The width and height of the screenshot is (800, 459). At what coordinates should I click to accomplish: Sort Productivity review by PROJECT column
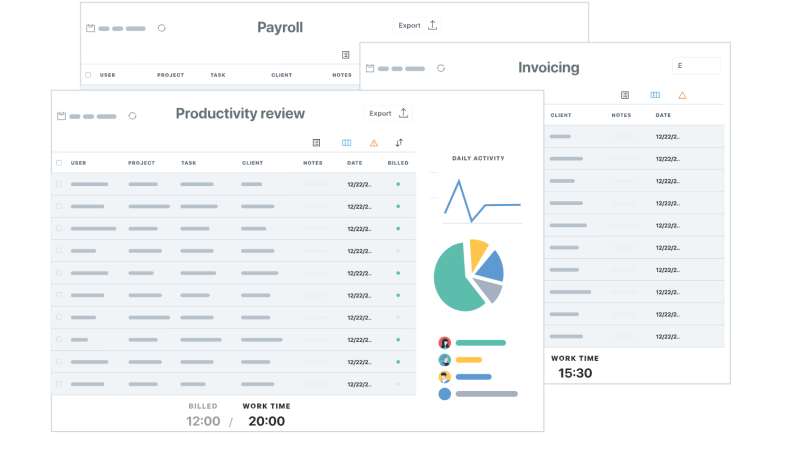(x=141, y=163)
